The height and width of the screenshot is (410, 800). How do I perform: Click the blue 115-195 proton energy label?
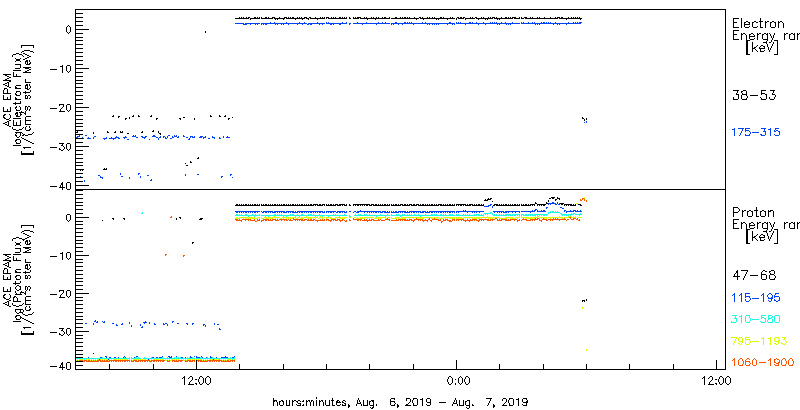[x=756, y=298]
